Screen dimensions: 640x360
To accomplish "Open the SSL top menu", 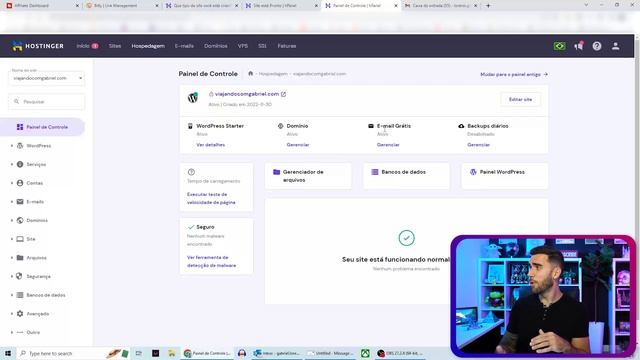I will coord(262,46).
